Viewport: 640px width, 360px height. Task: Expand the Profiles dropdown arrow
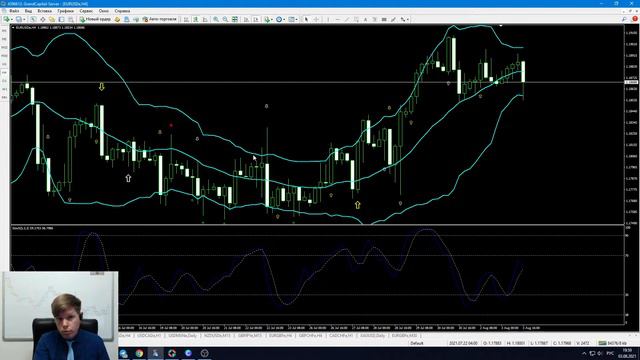tap(24, 19)
